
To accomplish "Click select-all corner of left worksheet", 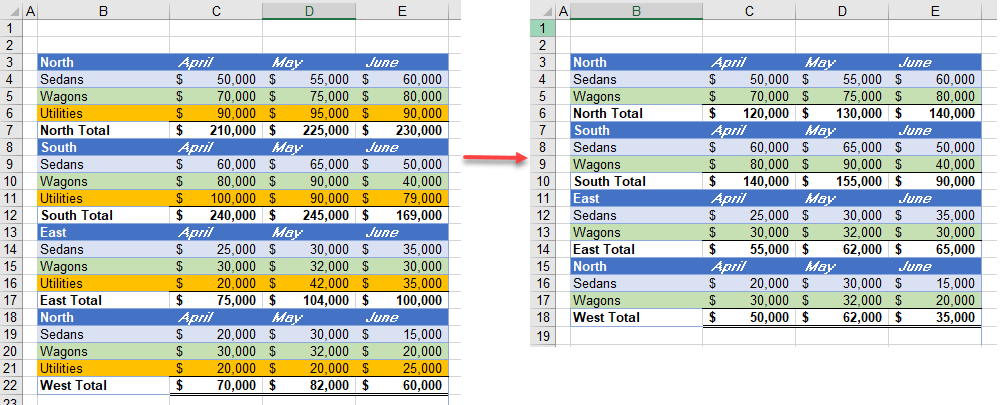I will 10,11.
